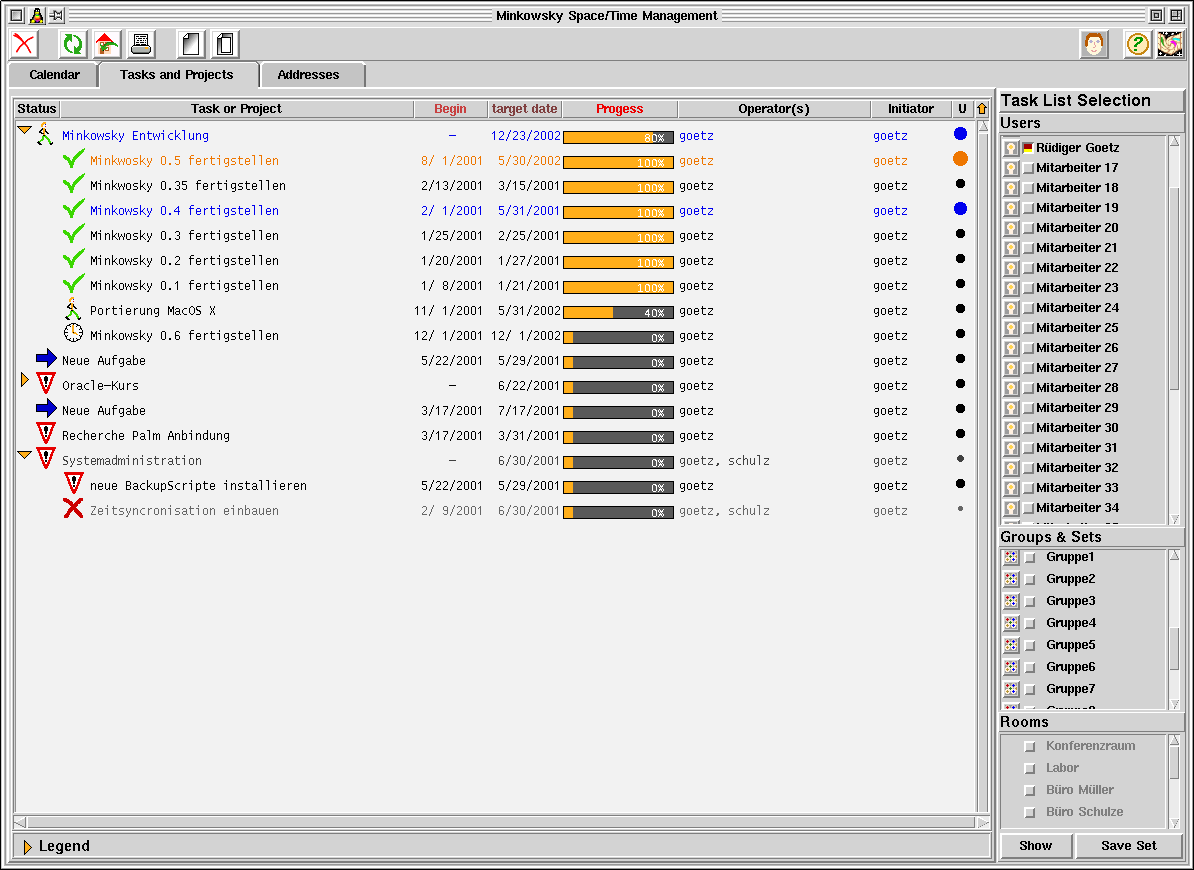1194x870 pixels.
Task: Click the two-page copy toolbar icon
Action: [x=225, y=44]
